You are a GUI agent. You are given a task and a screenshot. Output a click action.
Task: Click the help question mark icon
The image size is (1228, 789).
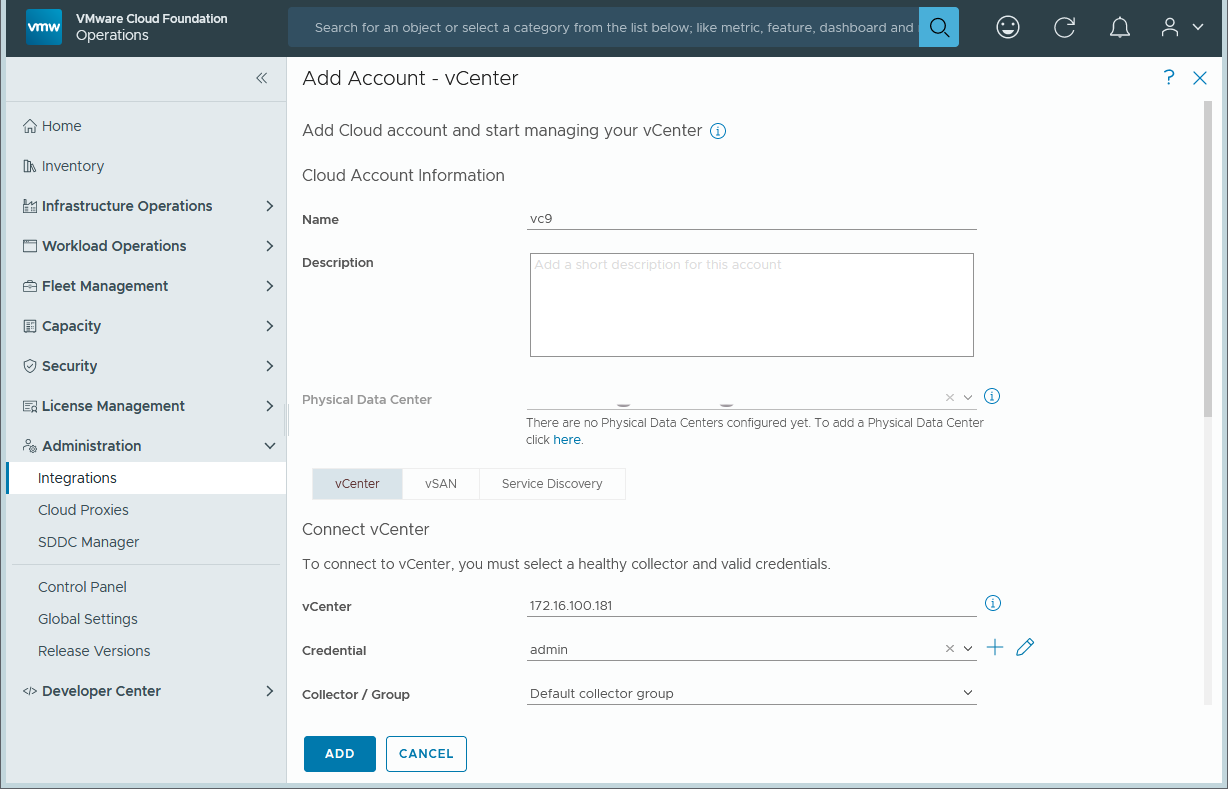click(x=1169, y=78)
